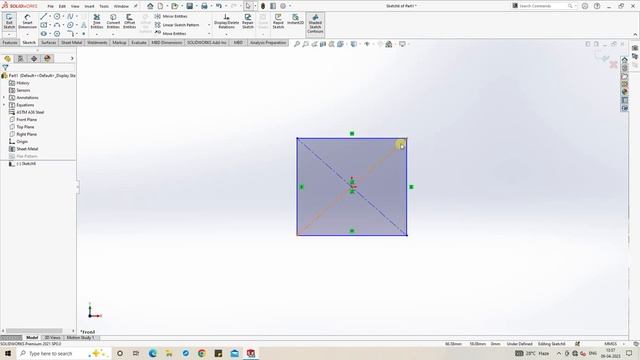Switch to the Sheet Metal ribbon tab

[71, 42]
